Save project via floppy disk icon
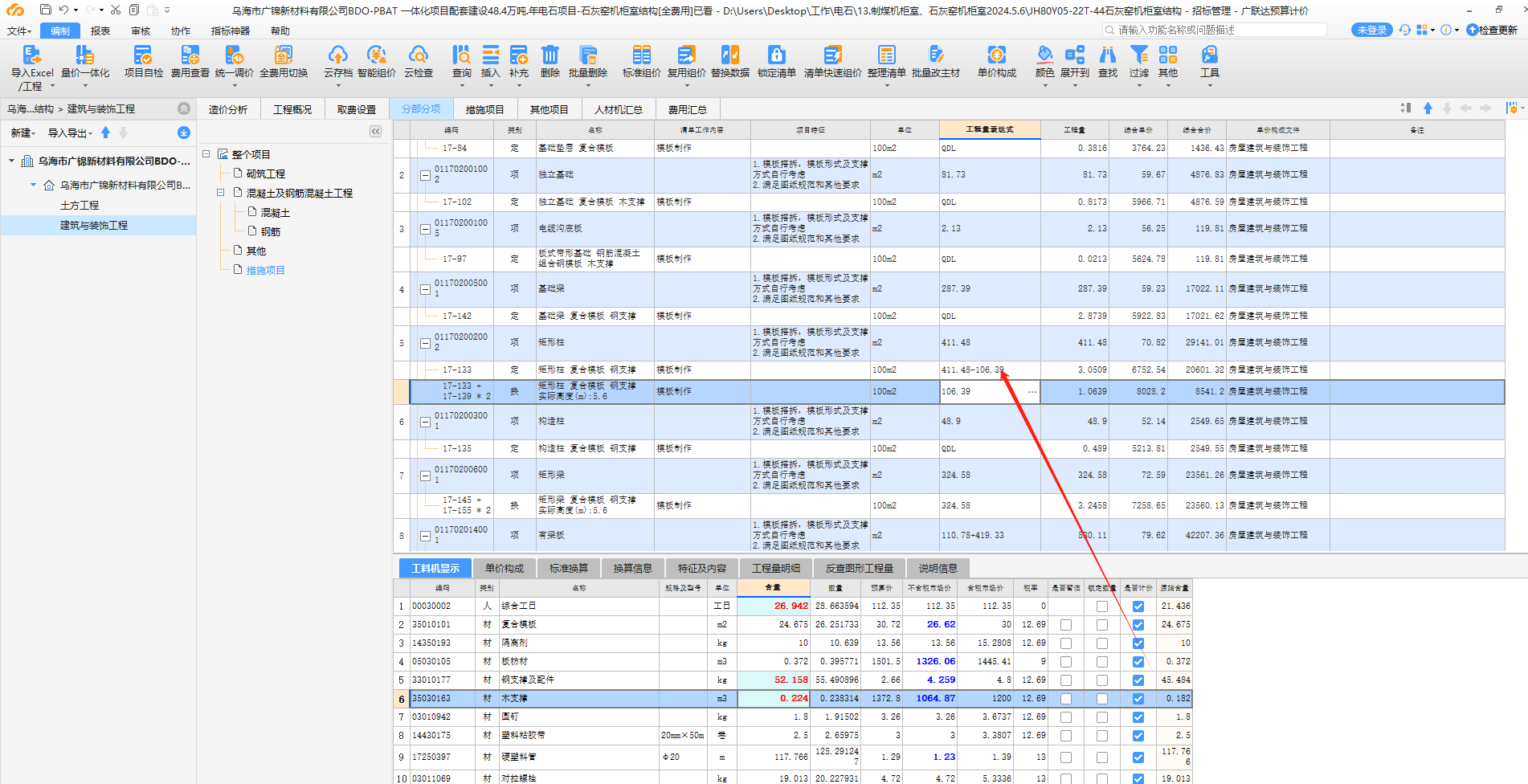 click(46, 10)
